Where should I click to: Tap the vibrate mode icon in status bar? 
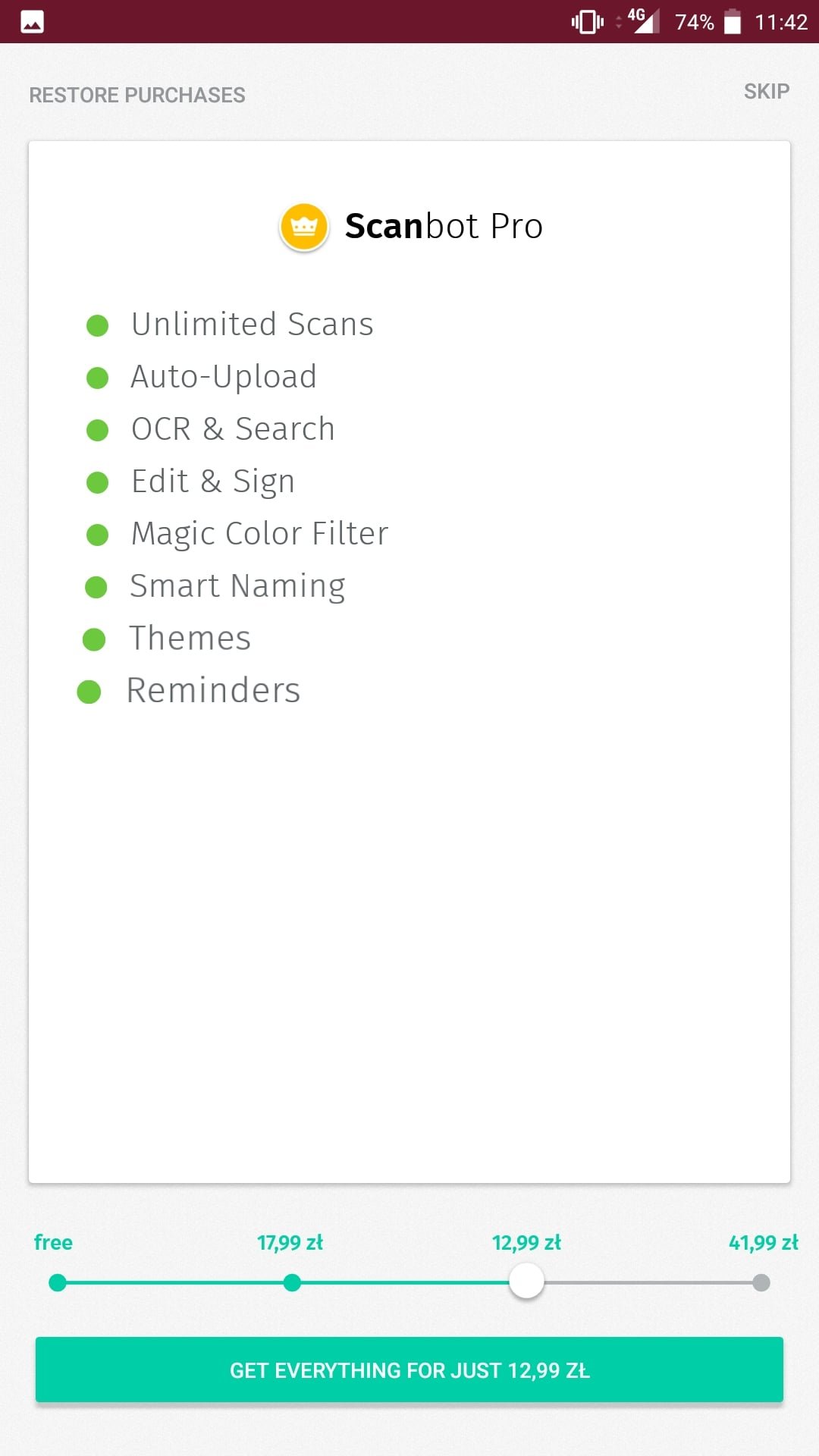click(x=588, y=22)
